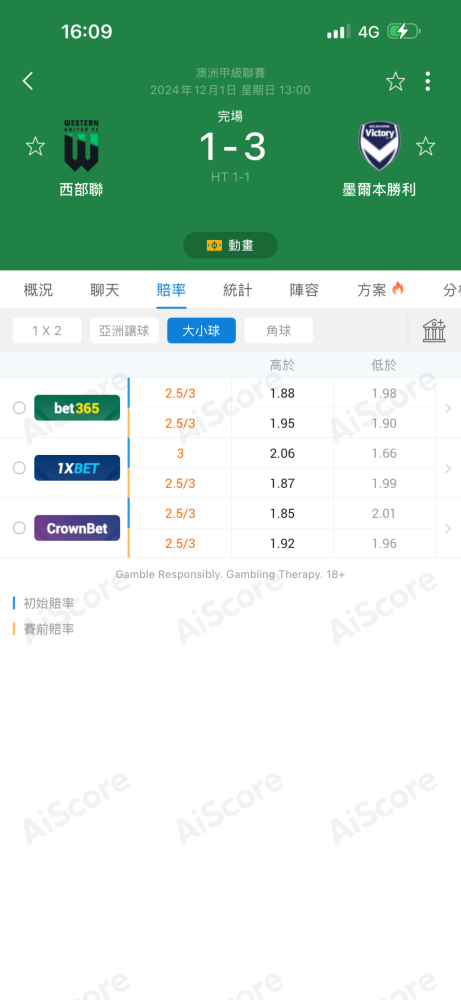Screen dimensions: 461x1000
Task: Open the 1XBET bookmaker logo
Action: click(77, 467)
